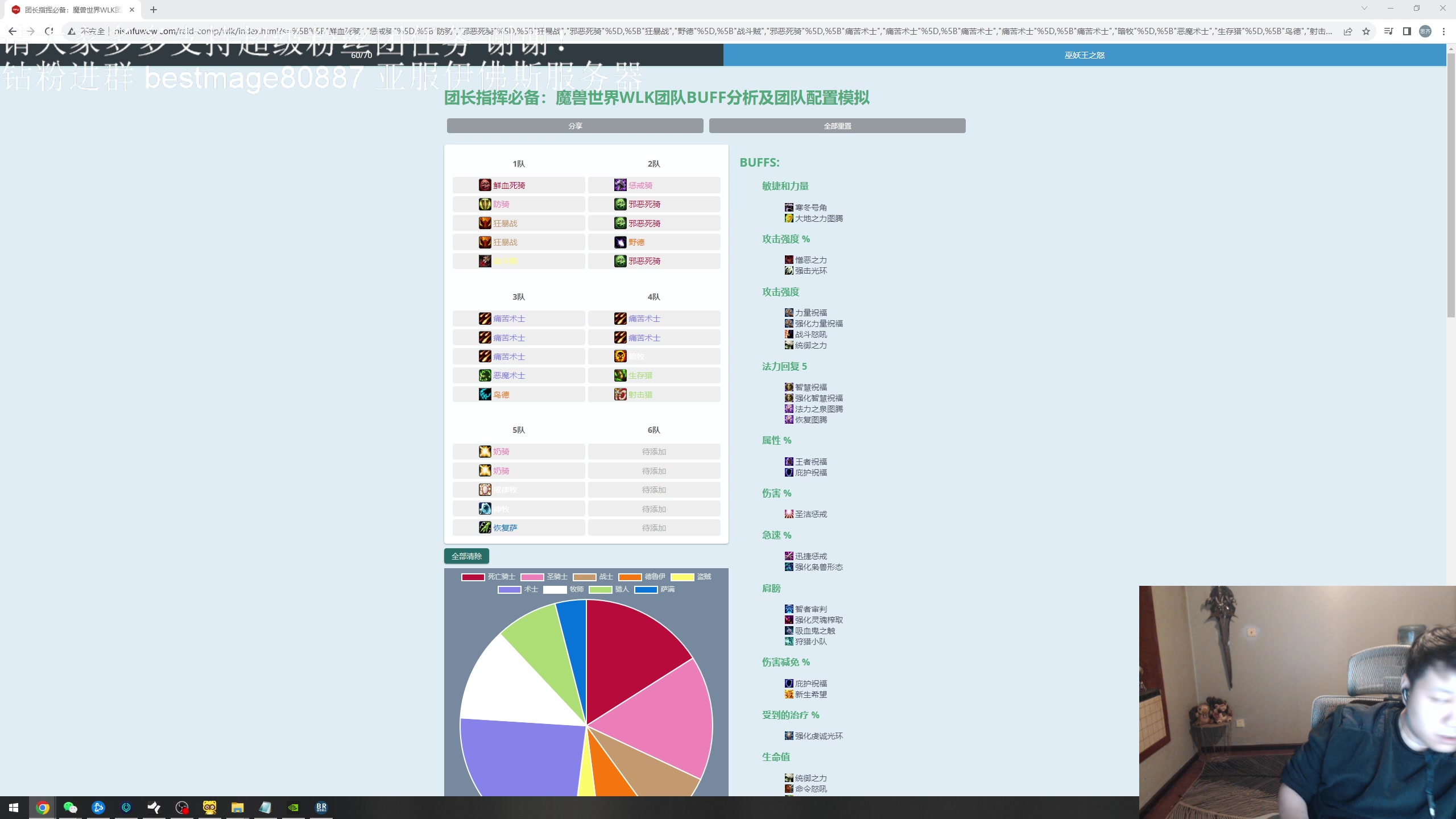
Task: Click the 强击光环 buff icon
Action: point(789,271)
